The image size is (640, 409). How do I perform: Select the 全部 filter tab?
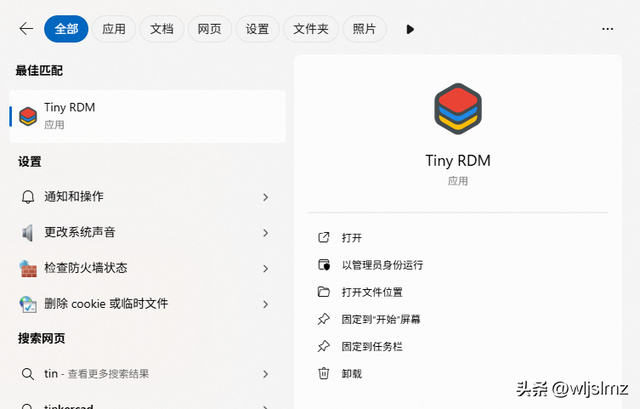point(66,29)
